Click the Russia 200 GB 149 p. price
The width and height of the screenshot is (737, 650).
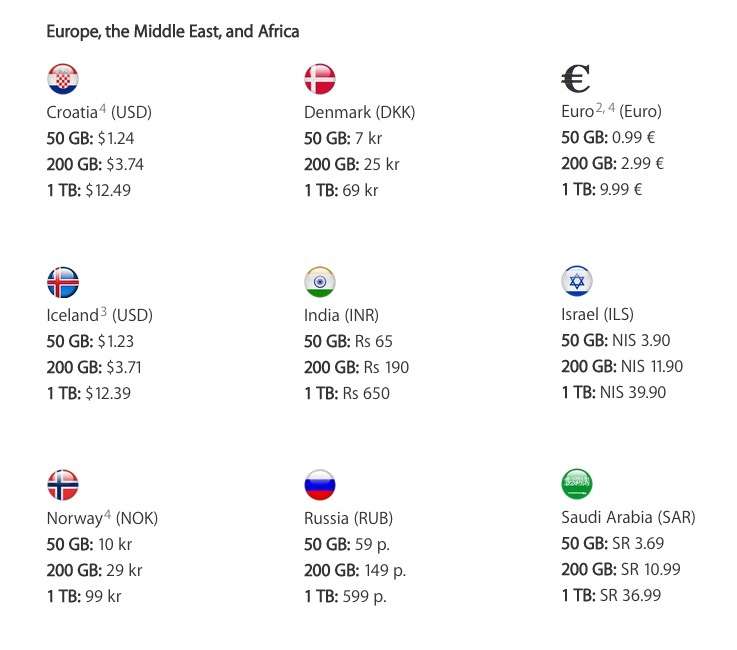tap(355, 570)
